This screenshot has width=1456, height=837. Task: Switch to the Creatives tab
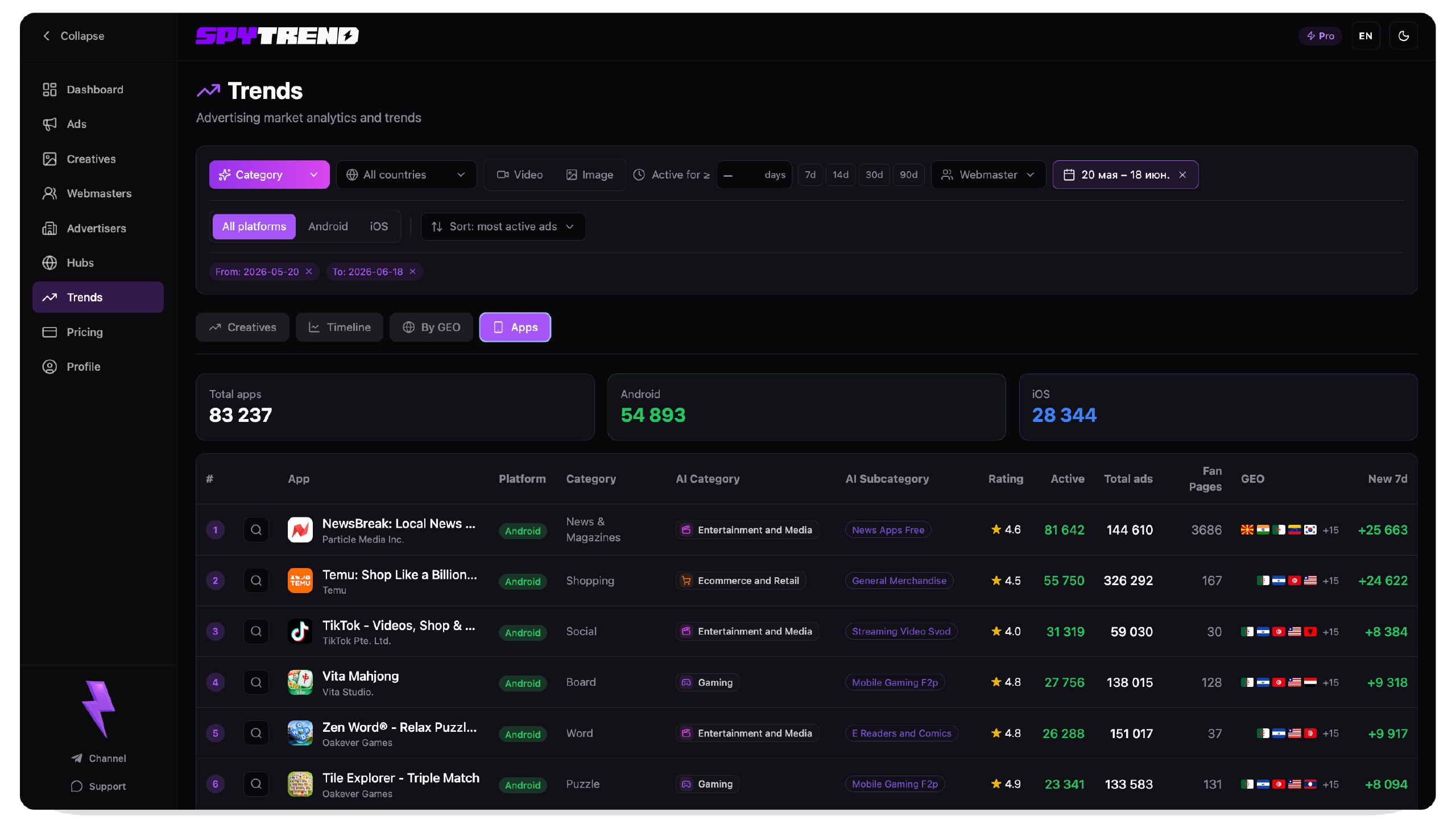point(242,327)
